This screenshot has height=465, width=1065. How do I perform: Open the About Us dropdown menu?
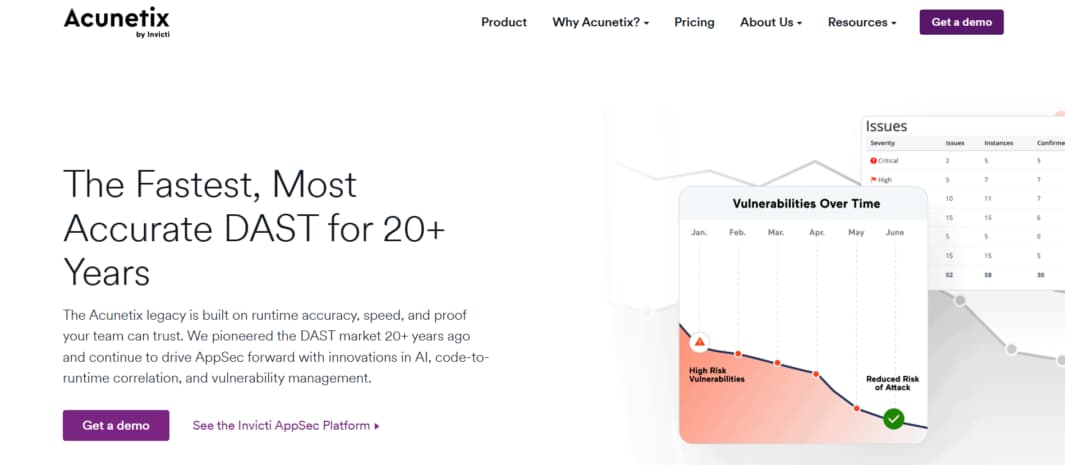coord(771,22)
